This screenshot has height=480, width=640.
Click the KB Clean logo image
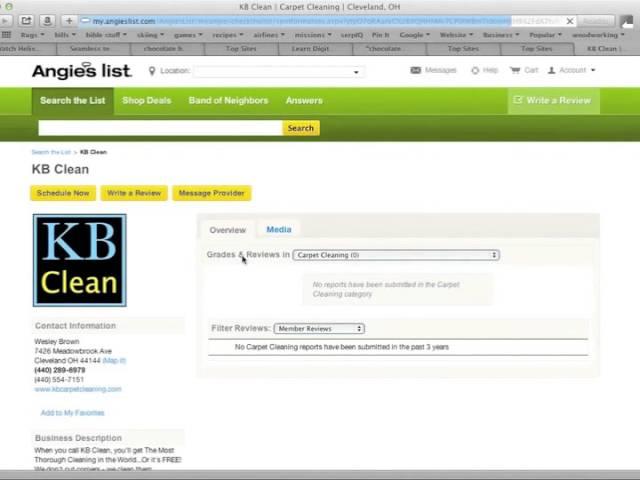pyautogui.click(x=80, y=260)
